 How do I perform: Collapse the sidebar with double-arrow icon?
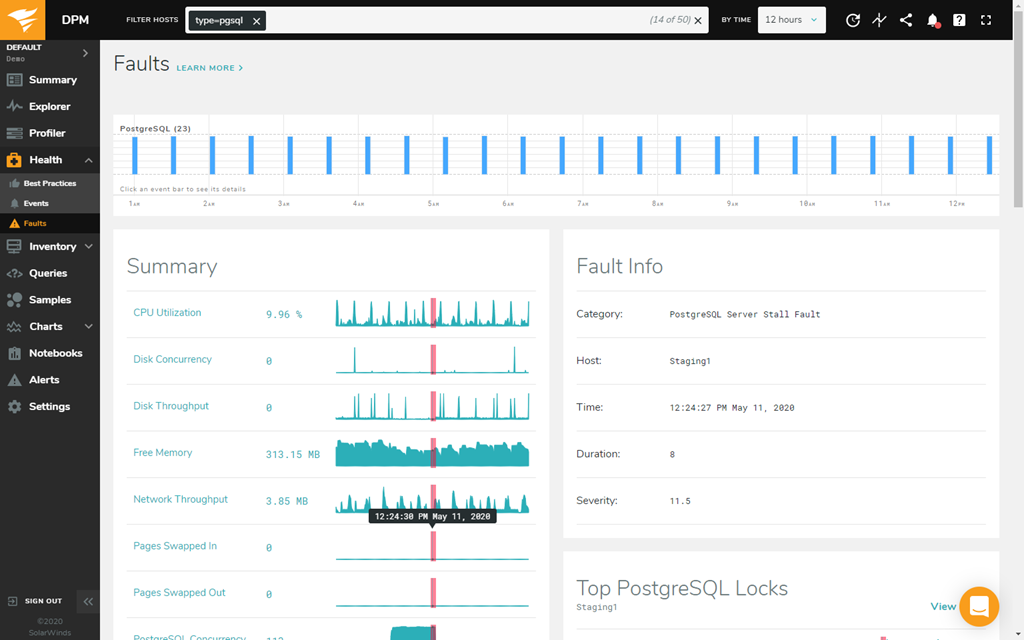point(88,601)
